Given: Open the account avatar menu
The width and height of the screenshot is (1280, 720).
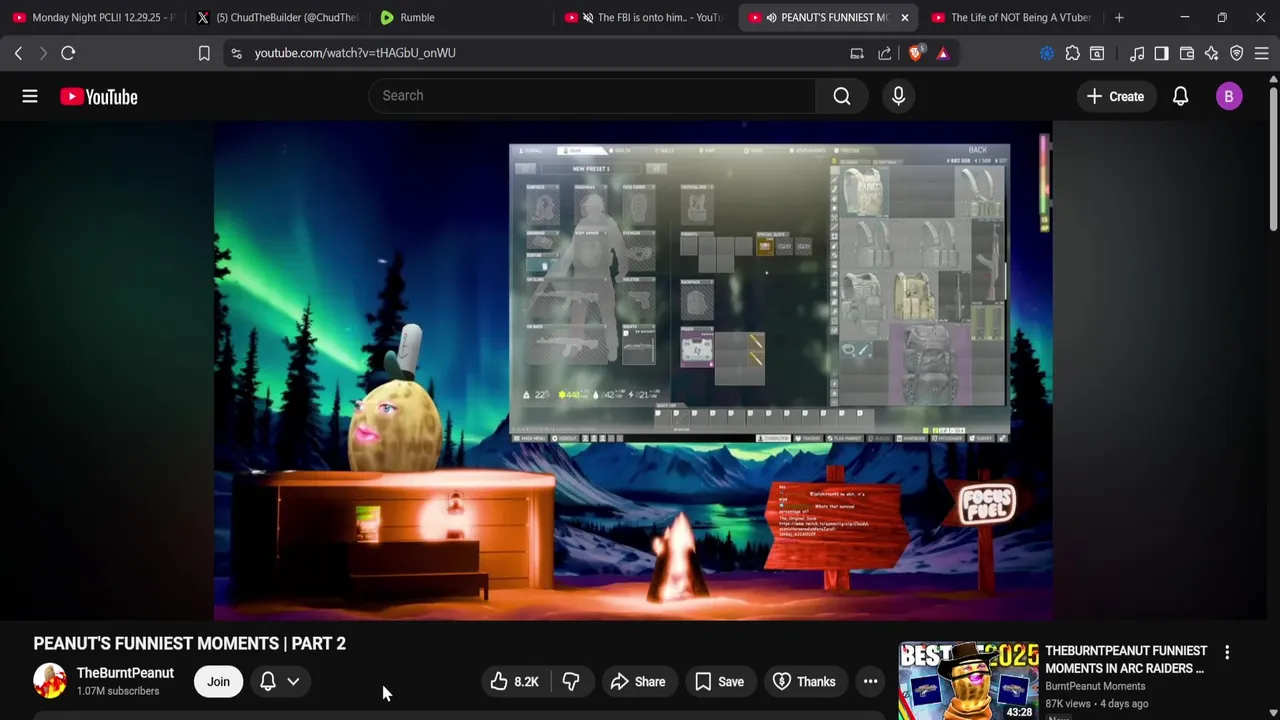Looking at the screenshot, I should pyautogui.click(x=1229, y=96).
